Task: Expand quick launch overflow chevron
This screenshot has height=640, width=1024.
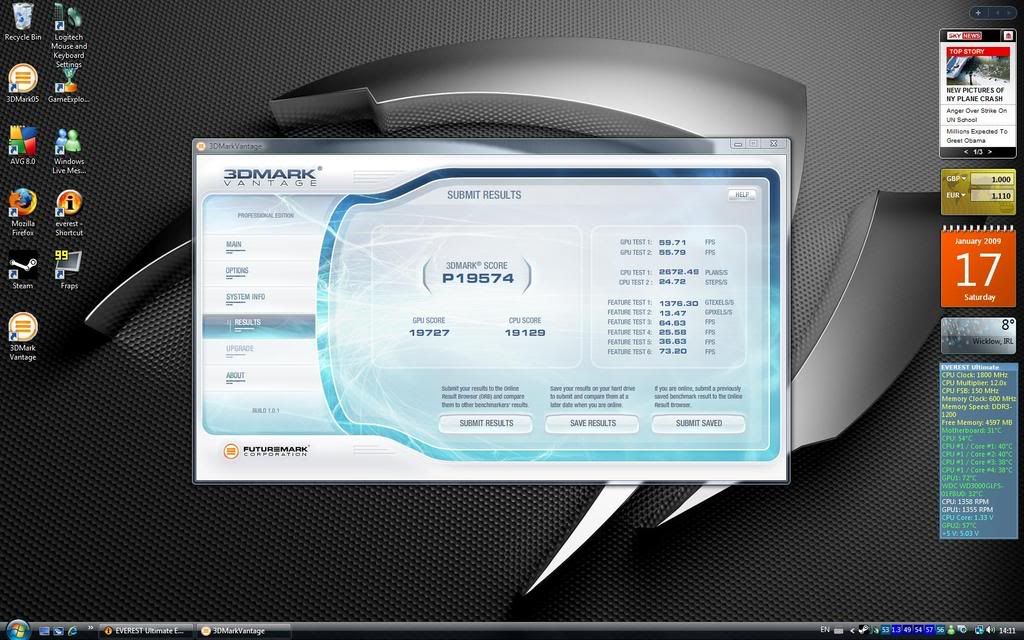Action: click(90, 628)
